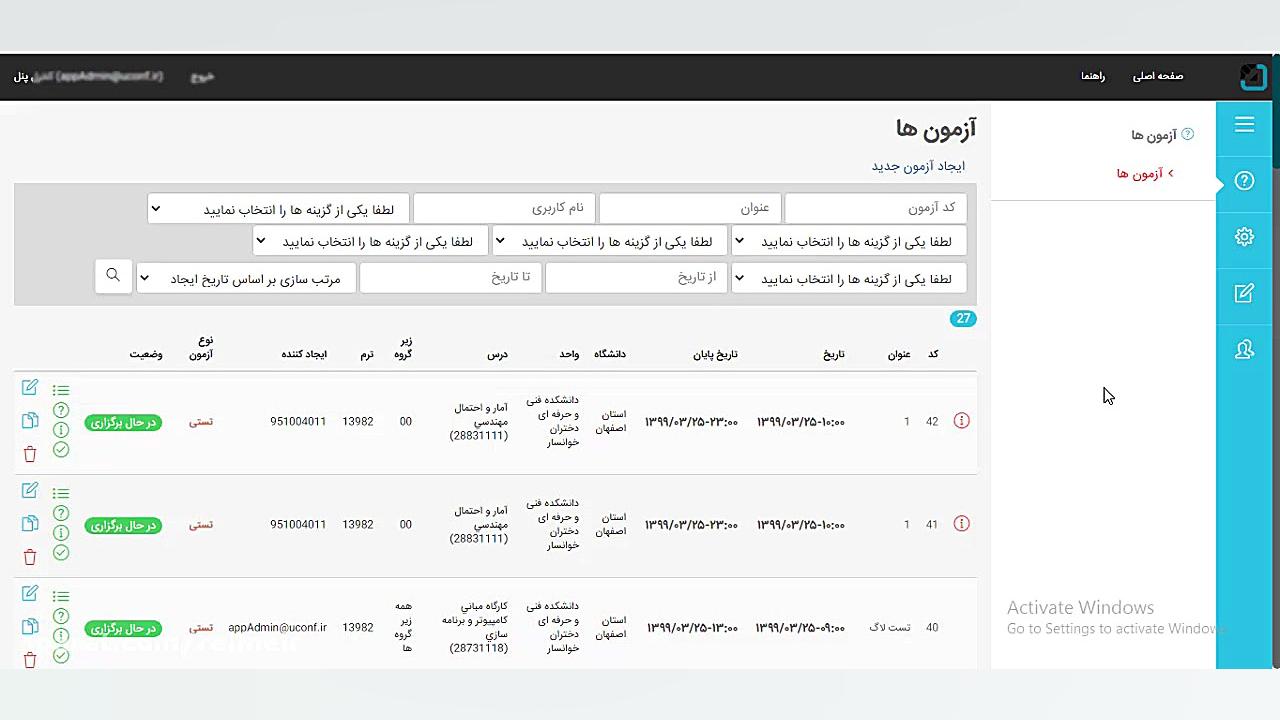Image resolution: width=1280 pixels, height=720 pixels.
Task: Click the application logo in the top bar
Action: tap(1253, 76)
